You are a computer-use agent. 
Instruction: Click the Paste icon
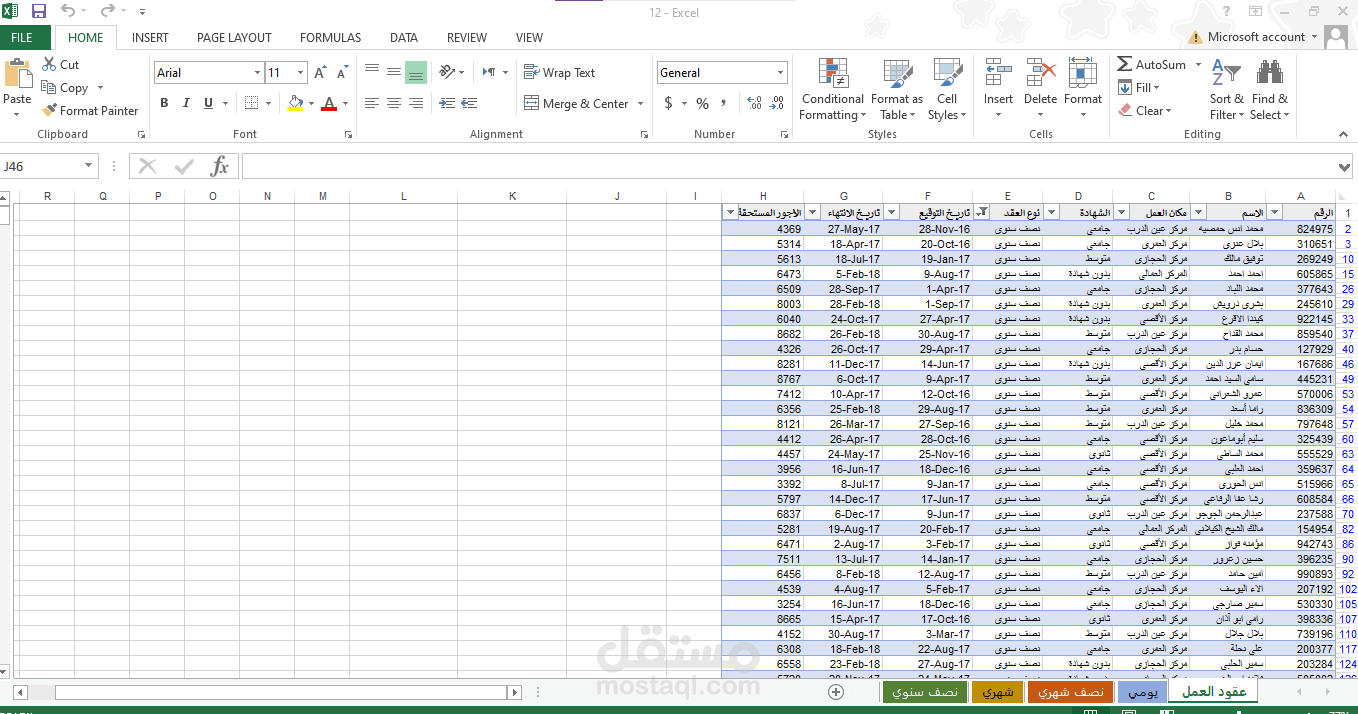click(18, 74)
